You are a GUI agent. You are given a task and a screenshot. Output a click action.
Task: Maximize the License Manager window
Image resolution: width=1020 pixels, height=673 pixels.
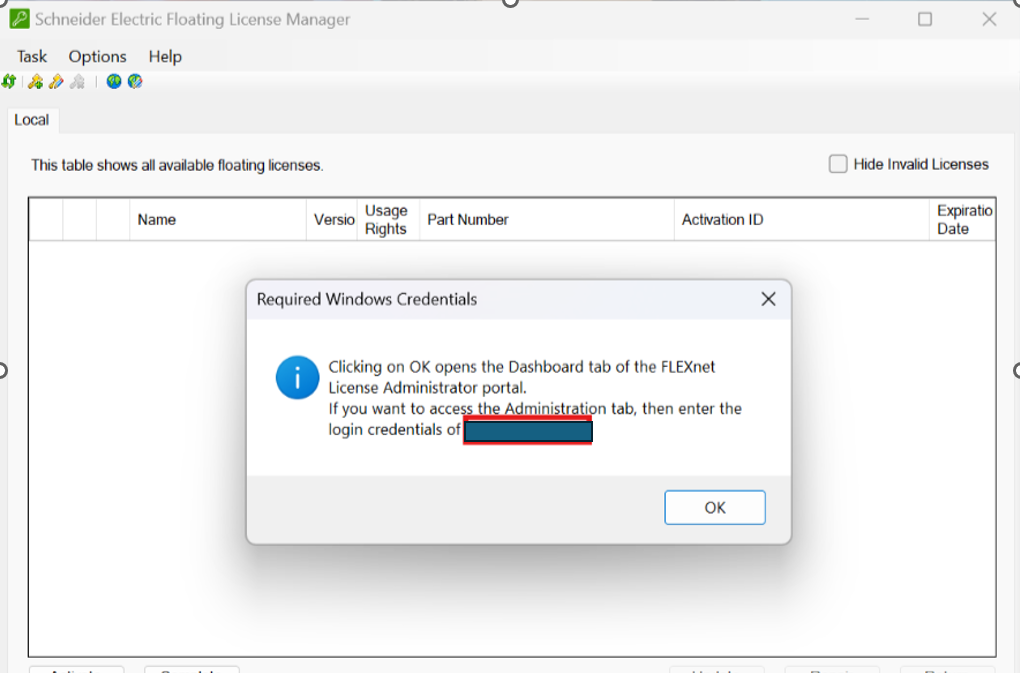coord(925,20)
